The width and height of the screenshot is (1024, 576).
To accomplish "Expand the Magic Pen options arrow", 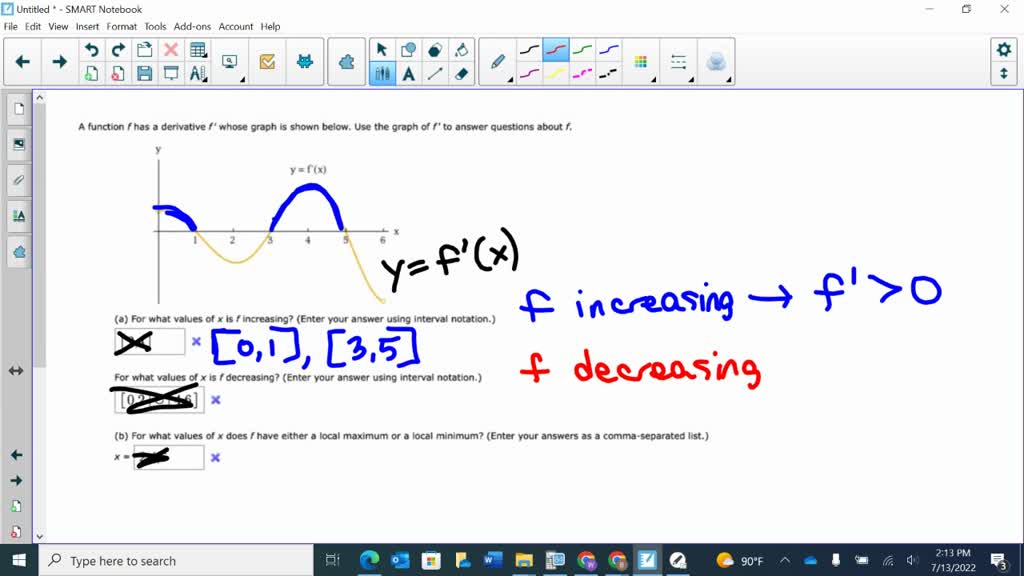I will [729, 79].
